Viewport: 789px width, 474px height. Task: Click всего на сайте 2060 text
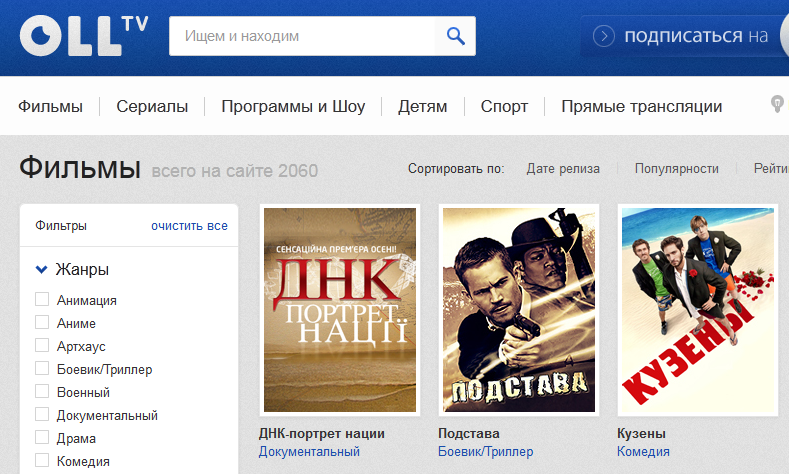click(x=234, y=171)
